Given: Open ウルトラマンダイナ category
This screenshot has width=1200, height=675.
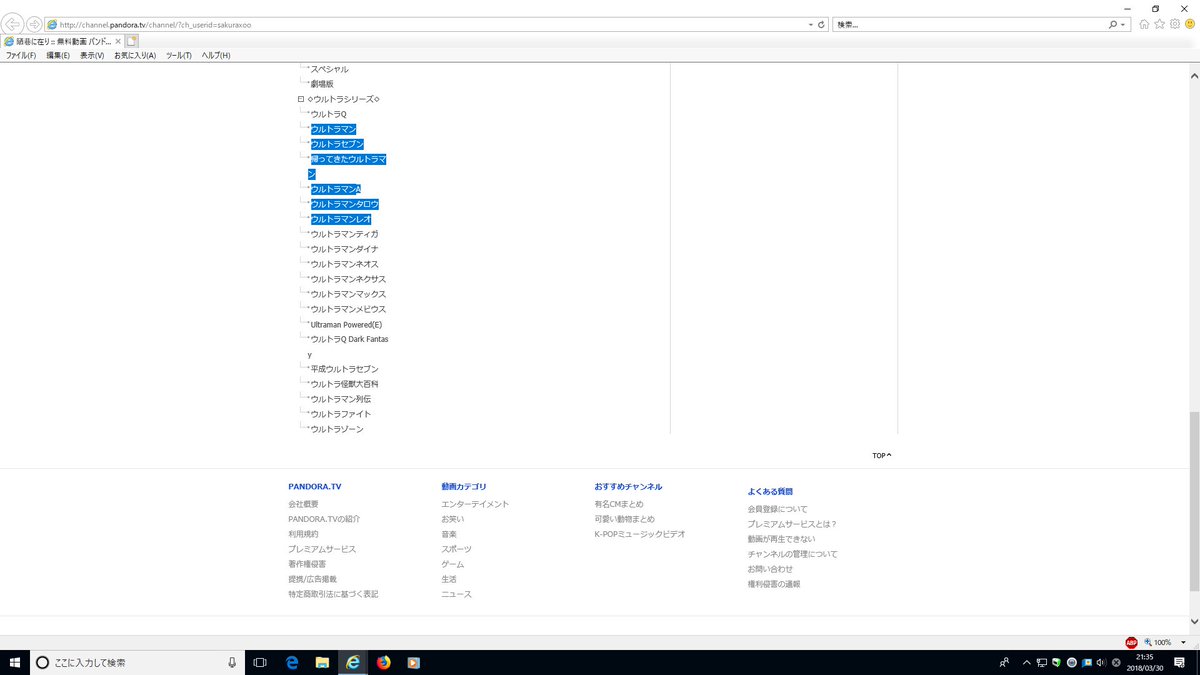Looking at the screenshot, I should pyautogui.click(x=344, y=249).
